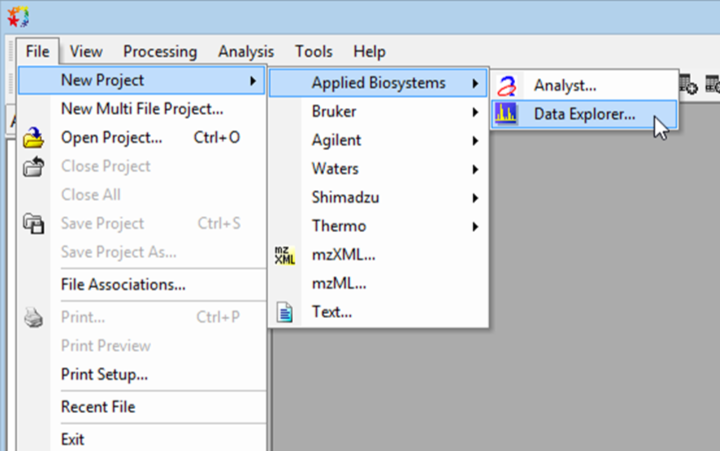The image size is (720, 451).
Task: Click Close Project menu entry
Action: click(141, 166)
